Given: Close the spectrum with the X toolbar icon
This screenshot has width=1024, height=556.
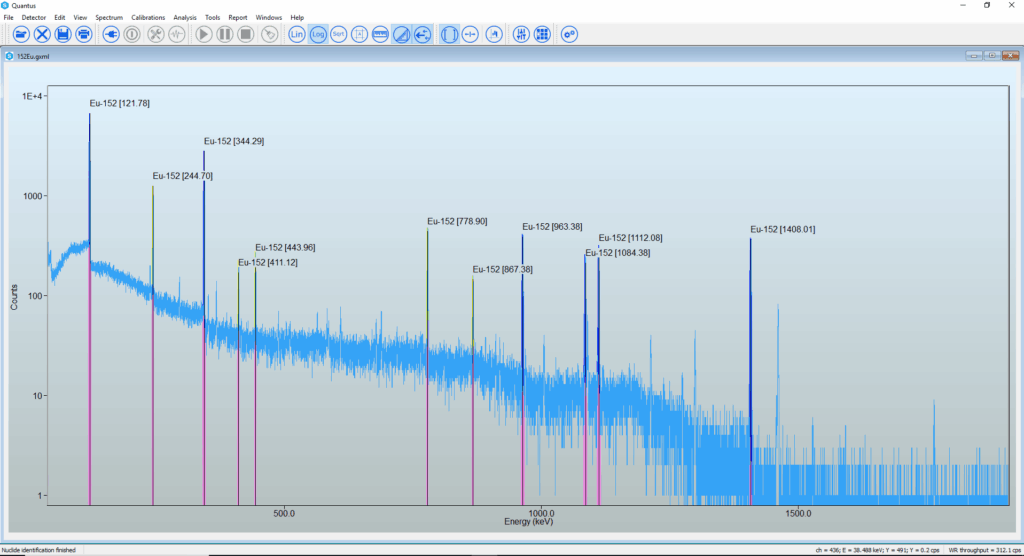Looking at the screenshot, I should (42, 35).
